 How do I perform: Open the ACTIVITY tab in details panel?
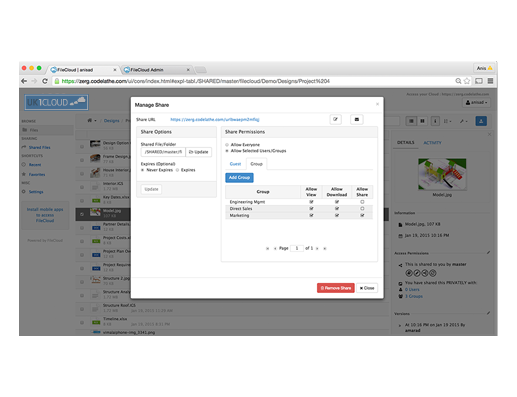click(x=432, y=143)
